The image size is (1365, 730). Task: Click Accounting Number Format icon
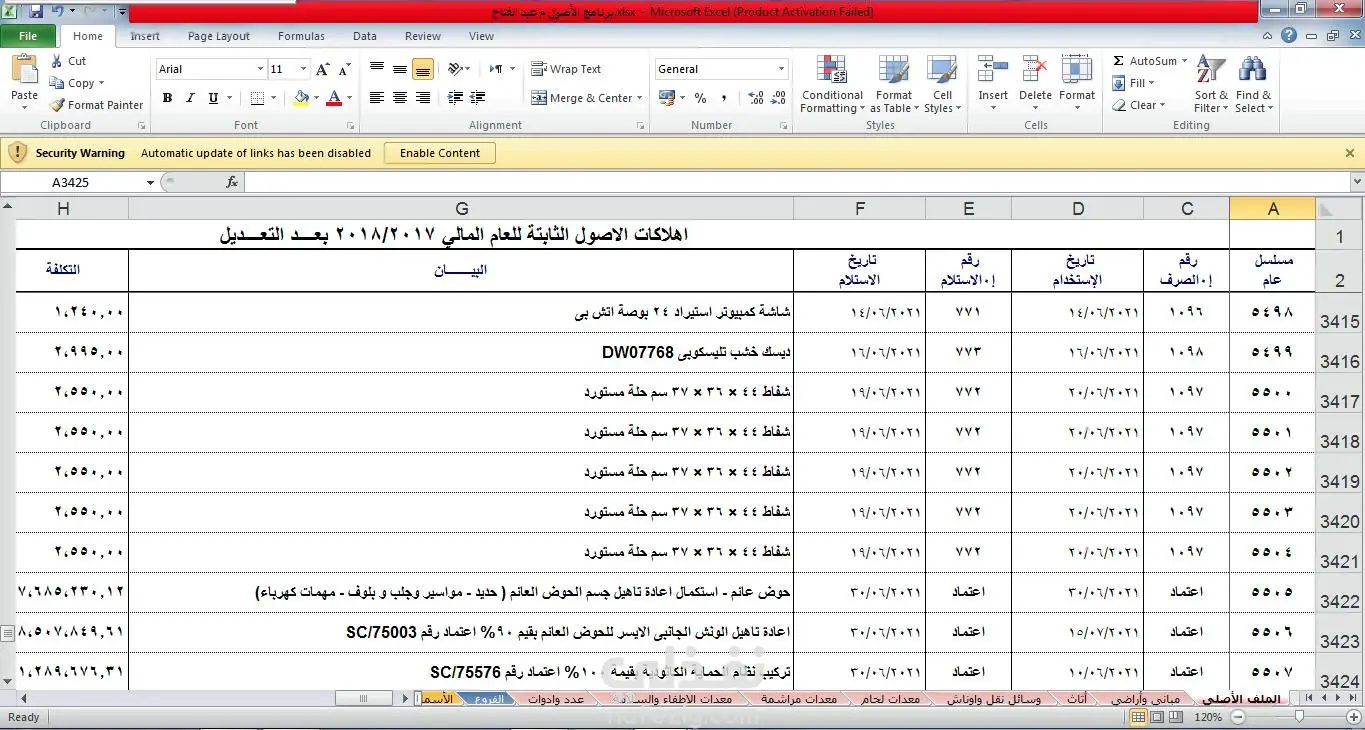pos(667,98)
